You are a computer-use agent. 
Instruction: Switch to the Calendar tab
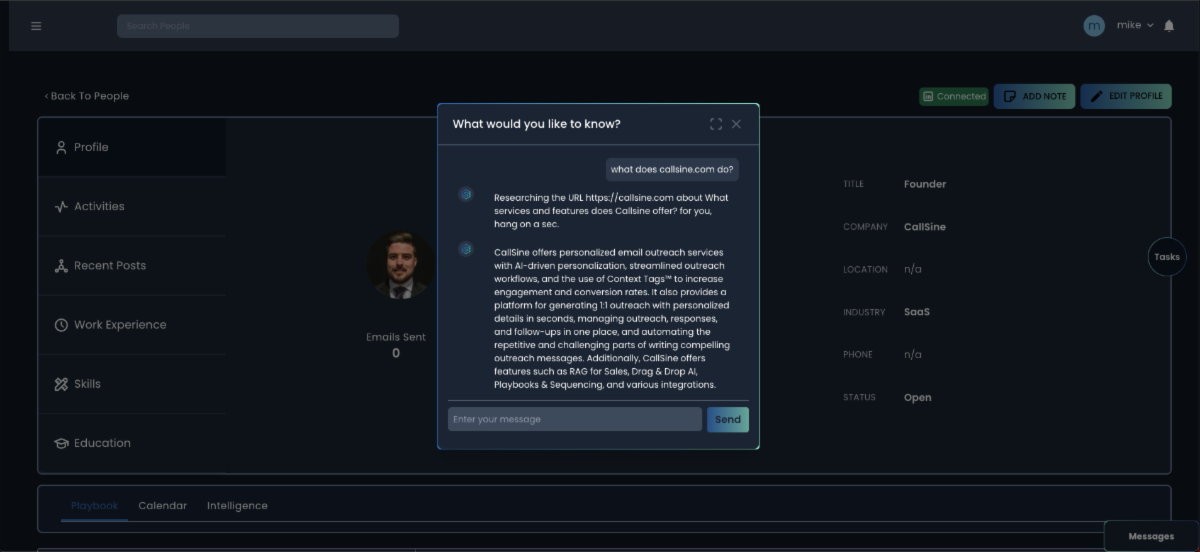[x=162, y=506]
